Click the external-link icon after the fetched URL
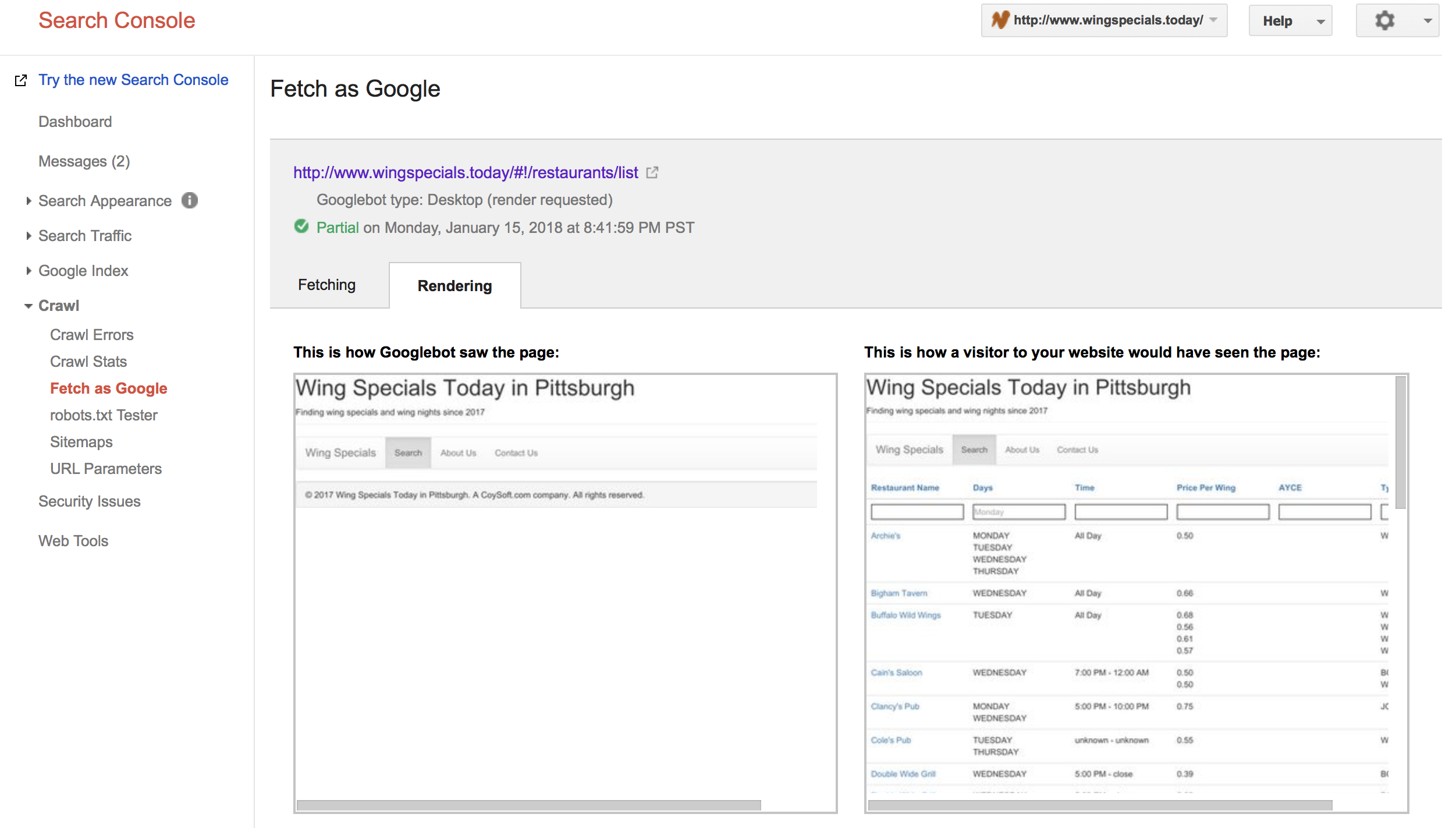 652,172
